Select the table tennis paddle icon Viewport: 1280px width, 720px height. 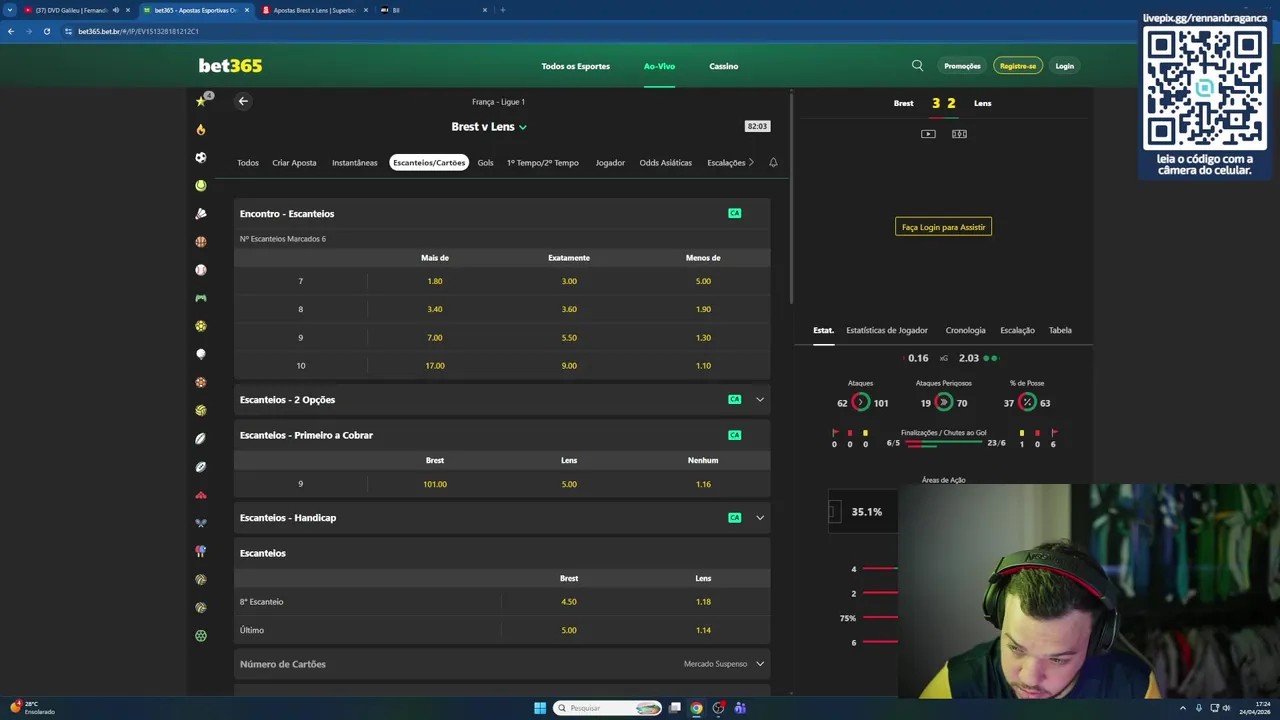(201, 551)
